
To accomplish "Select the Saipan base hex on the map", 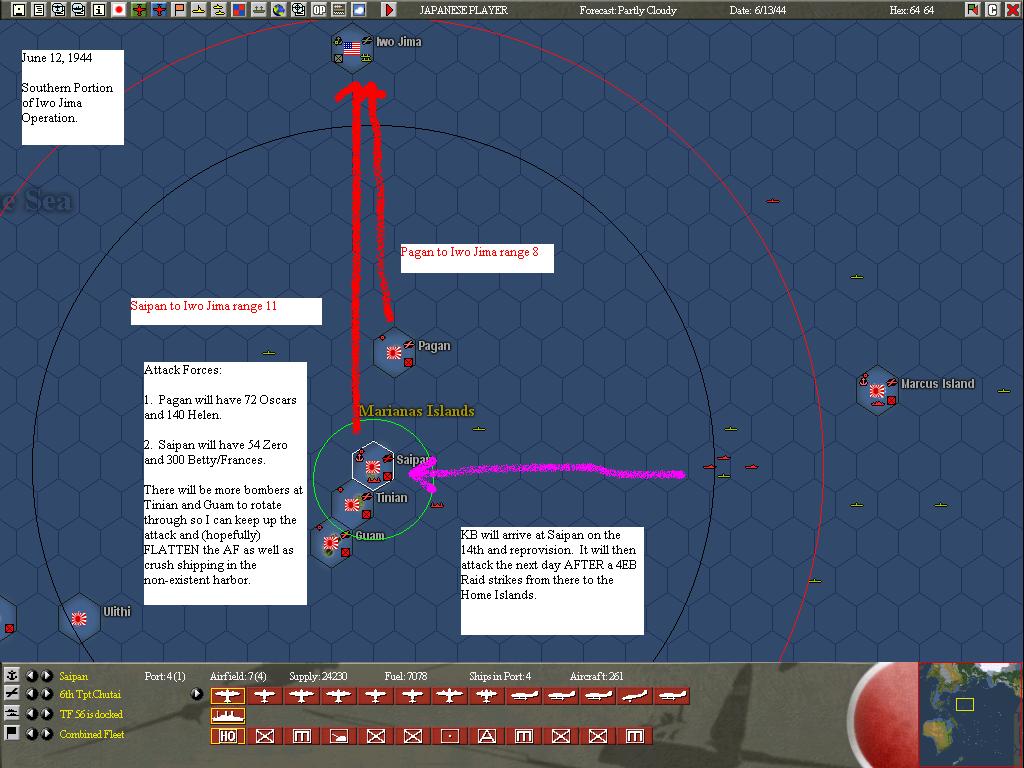I will [373, 466].
